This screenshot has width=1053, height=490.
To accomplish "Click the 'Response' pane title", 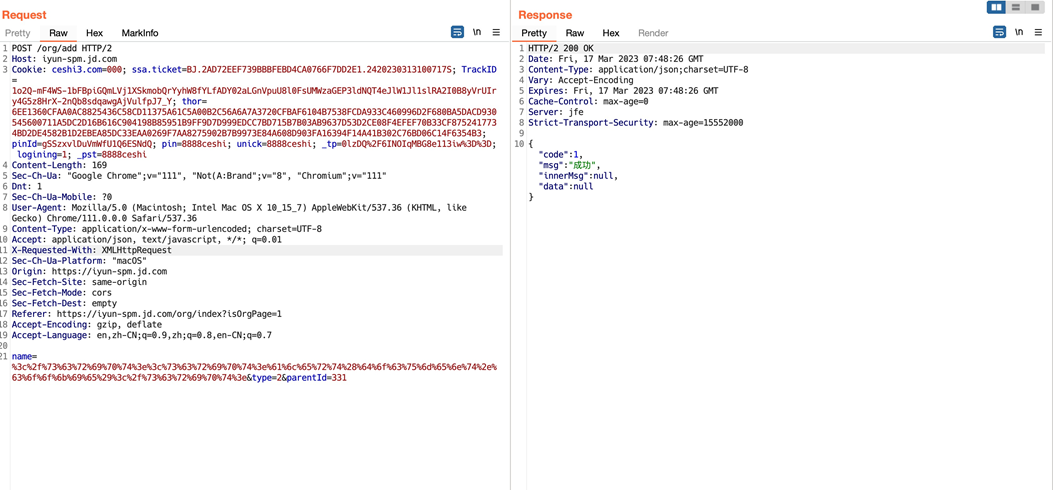I will click(545, 15).
